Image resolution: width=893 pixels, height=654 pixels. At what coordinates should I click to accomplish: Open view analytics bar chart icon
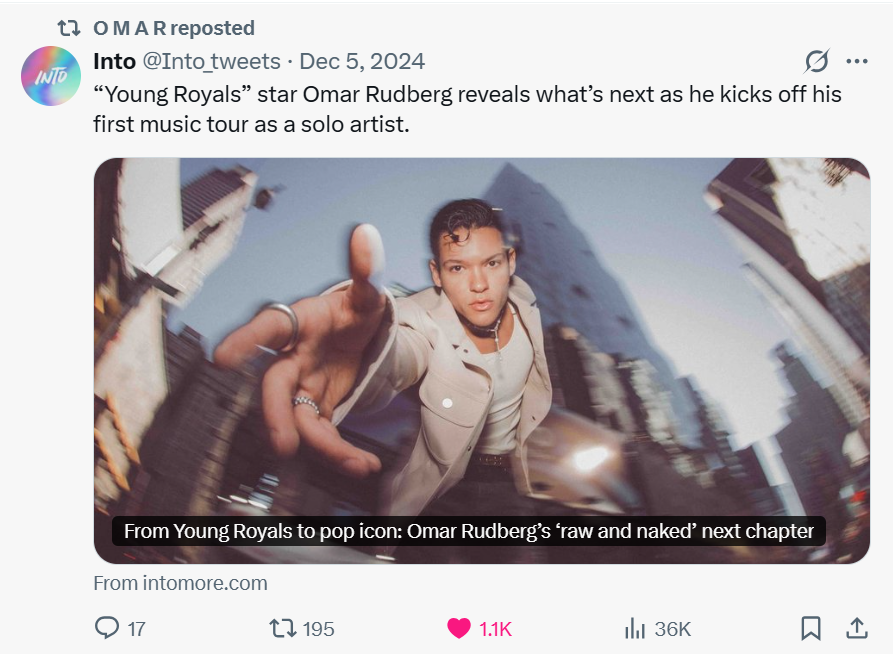coord(634,628)
